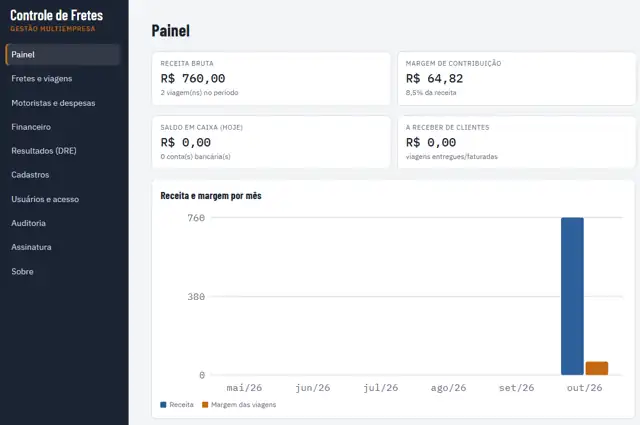Click the orange margin bar for out/26
Image resolution: width=640 pixels, height=425 pixels.
click(597, 368)
